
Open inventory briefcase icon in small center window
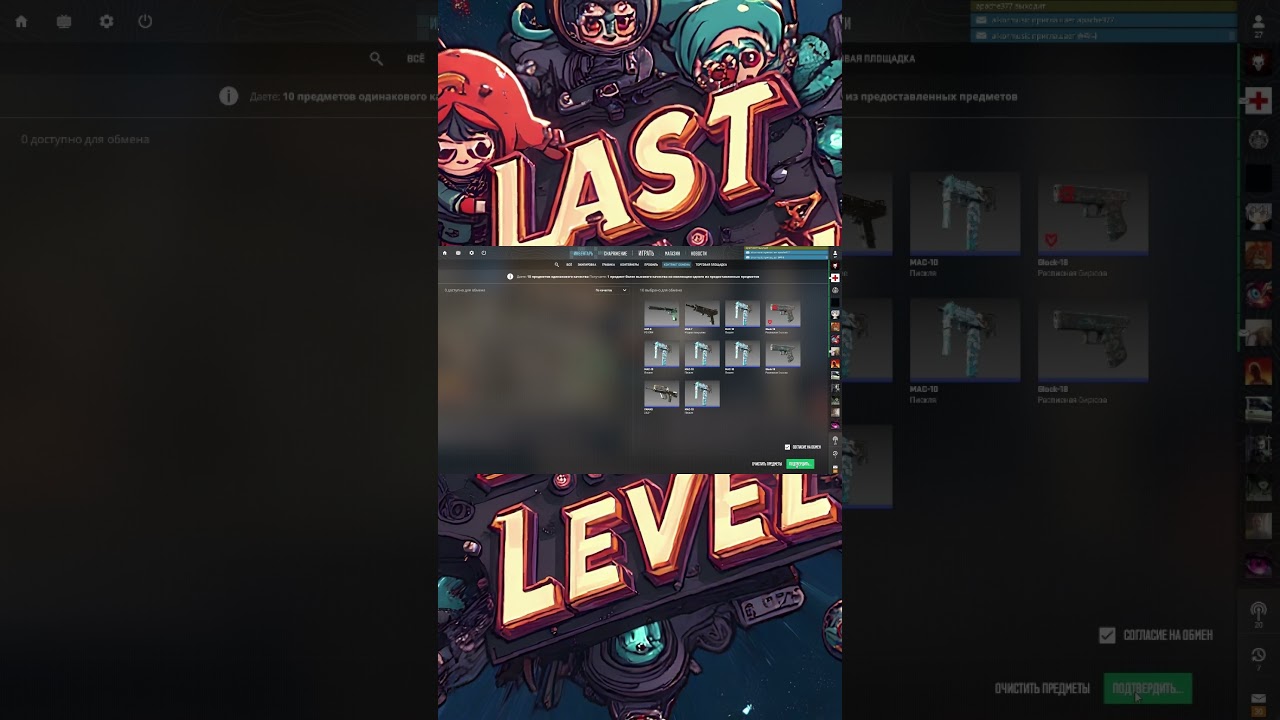(458, 253)
